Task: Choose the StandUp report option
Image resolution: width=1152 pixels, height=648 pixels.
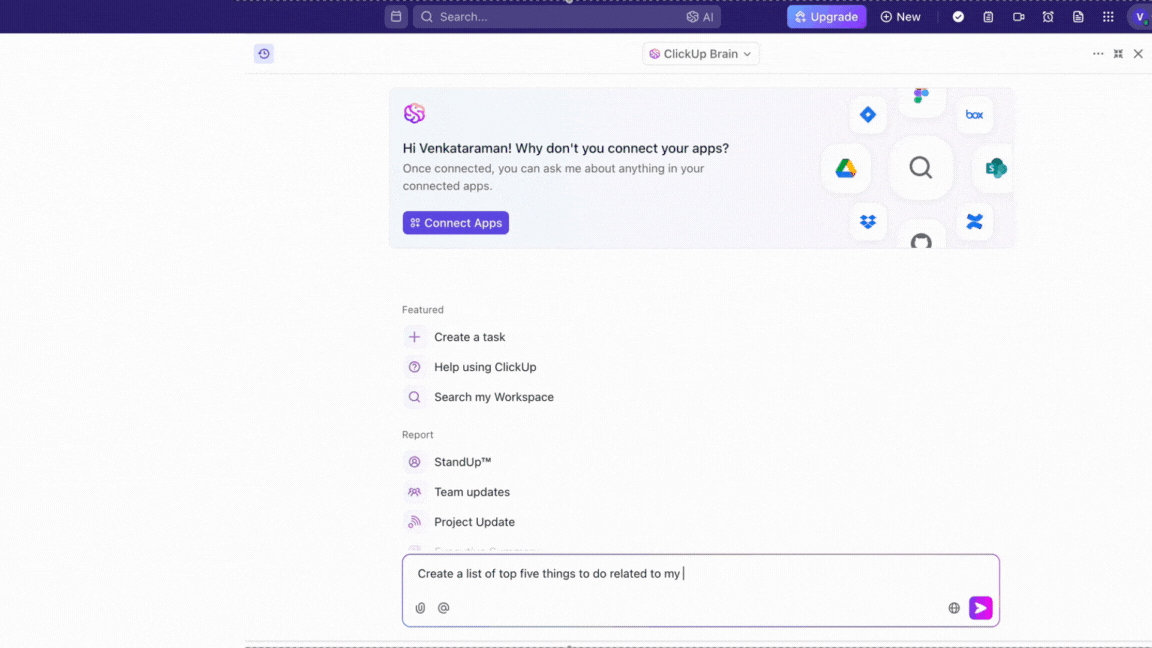Action: pos(462,462)
